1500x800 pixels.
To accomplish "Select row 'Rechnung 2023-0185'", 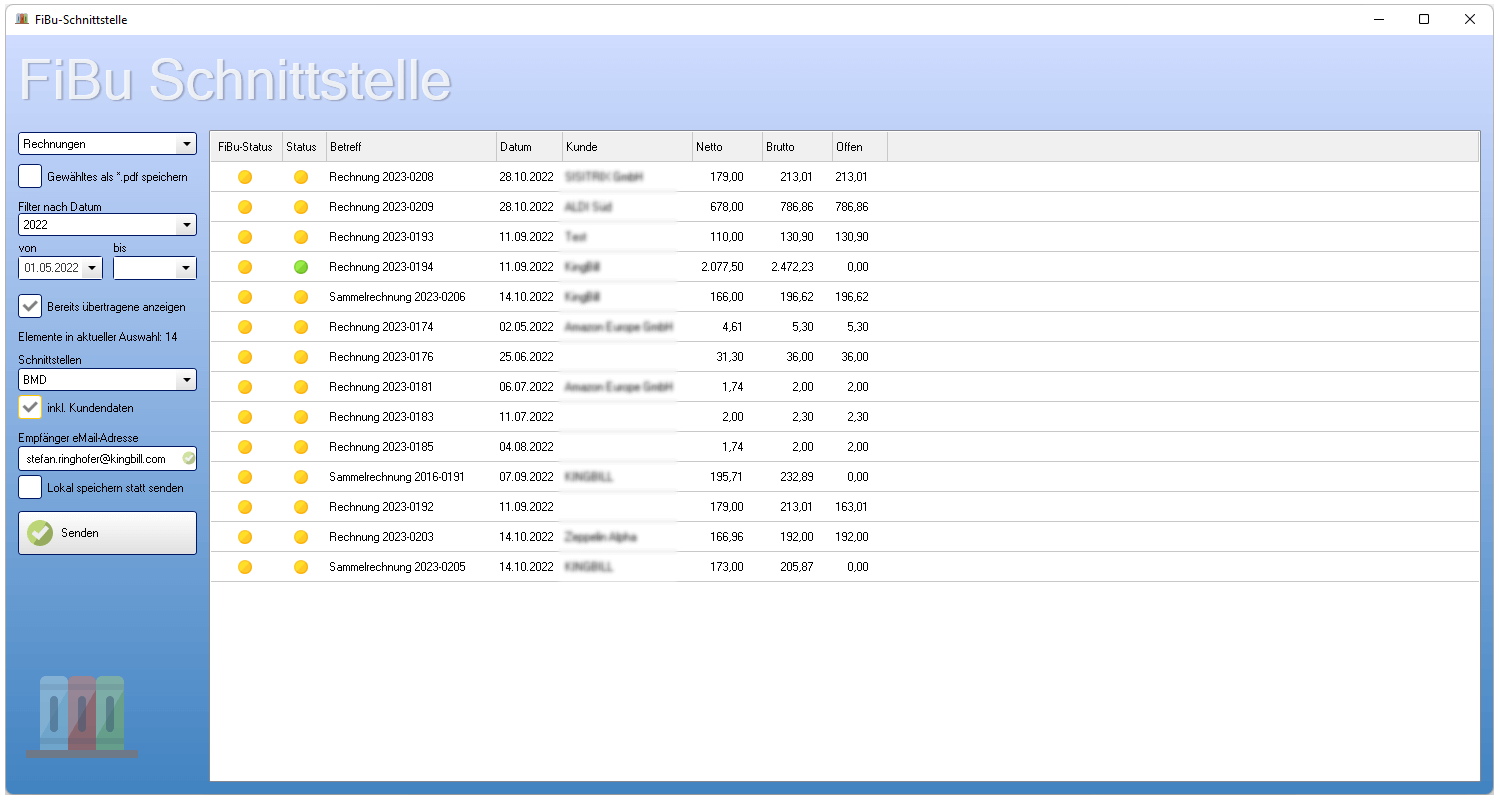I will (x=845, y=447).
